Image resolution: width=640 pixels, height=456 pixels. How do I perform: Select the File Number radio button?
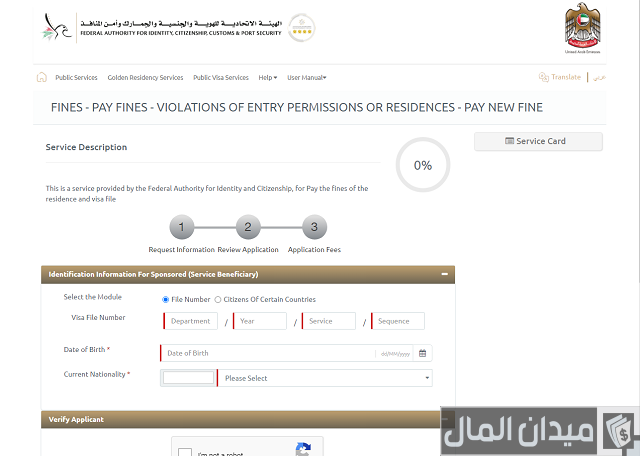tap(165, 300)
